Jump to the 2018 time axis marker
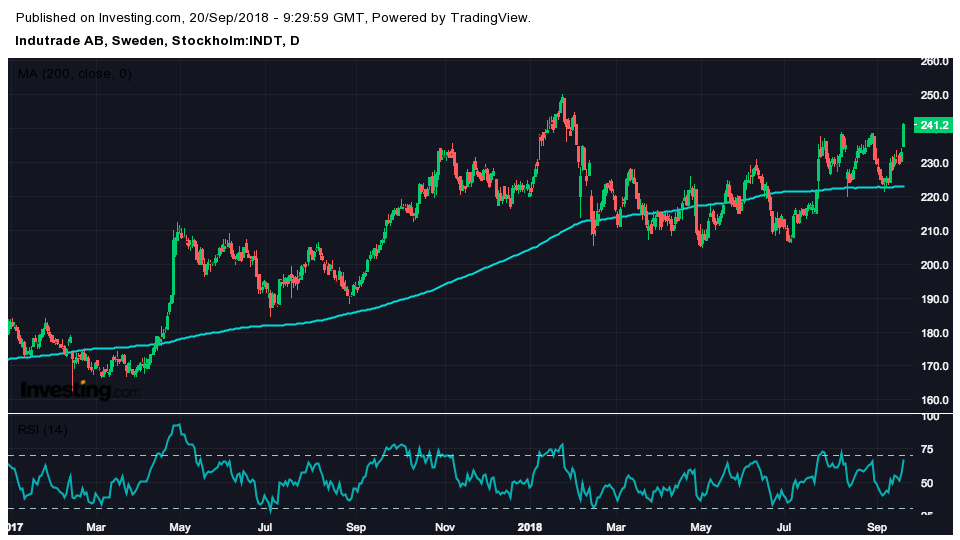960x540 pixels. [x=531, y=526]
